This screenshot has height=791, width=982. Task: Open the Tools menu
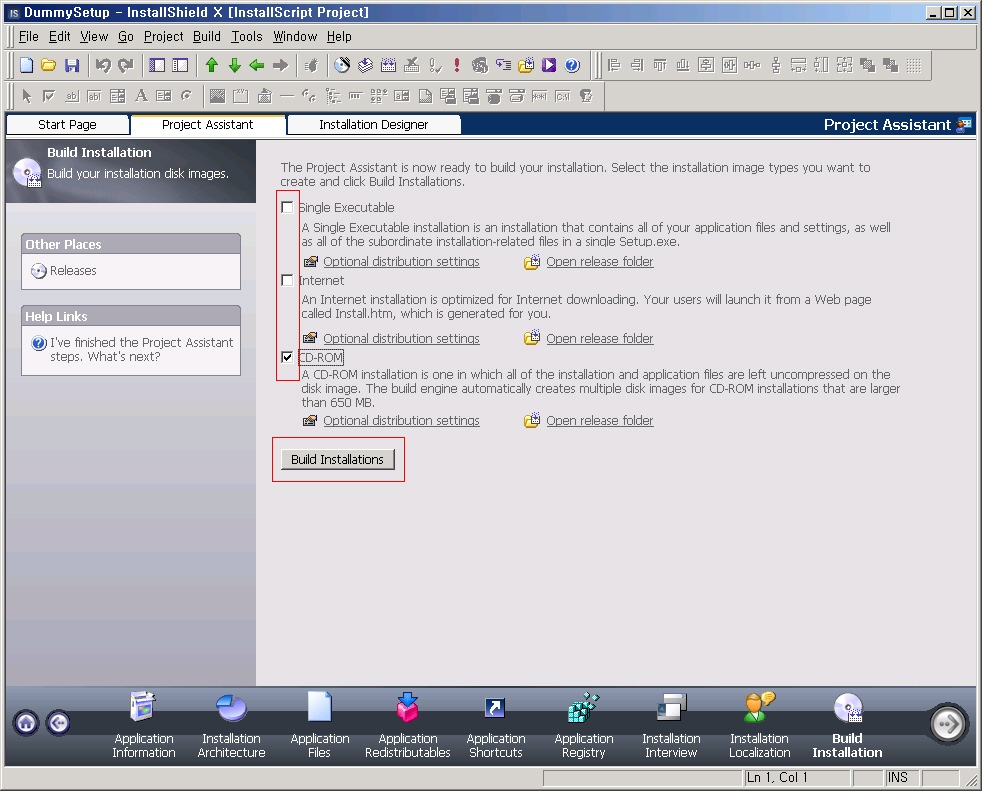[x=247, y=36]
